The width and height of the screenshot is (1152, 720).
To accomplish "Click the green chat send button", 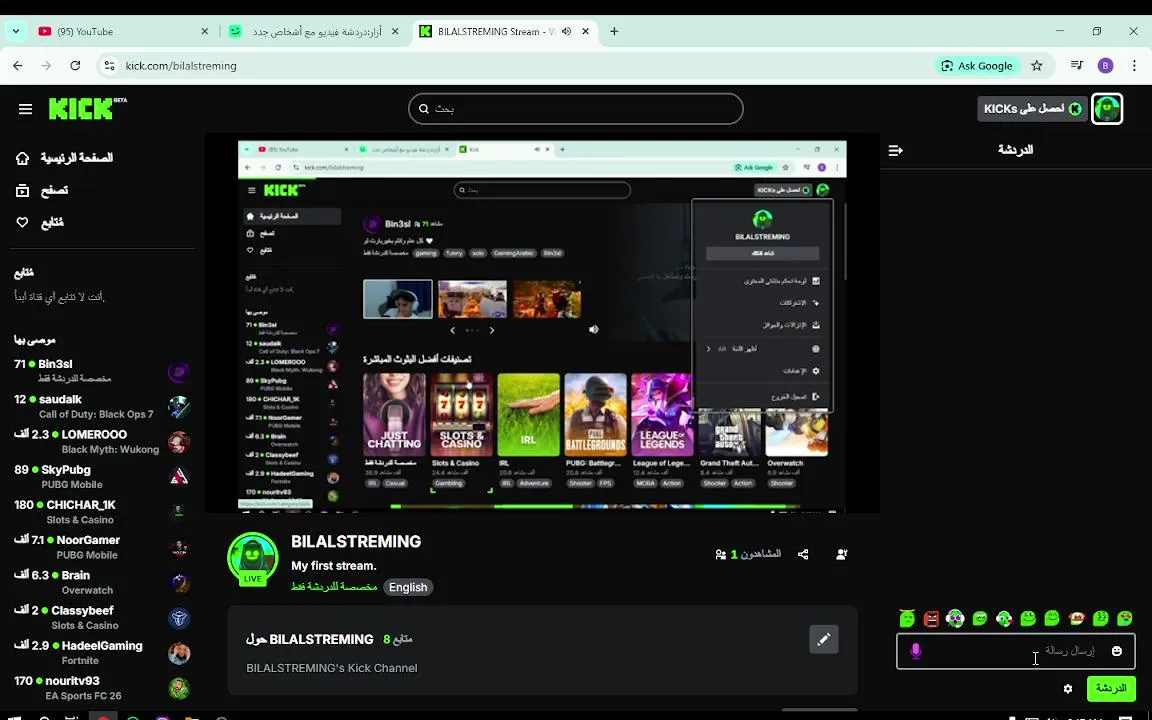I will coord(1111,688).
